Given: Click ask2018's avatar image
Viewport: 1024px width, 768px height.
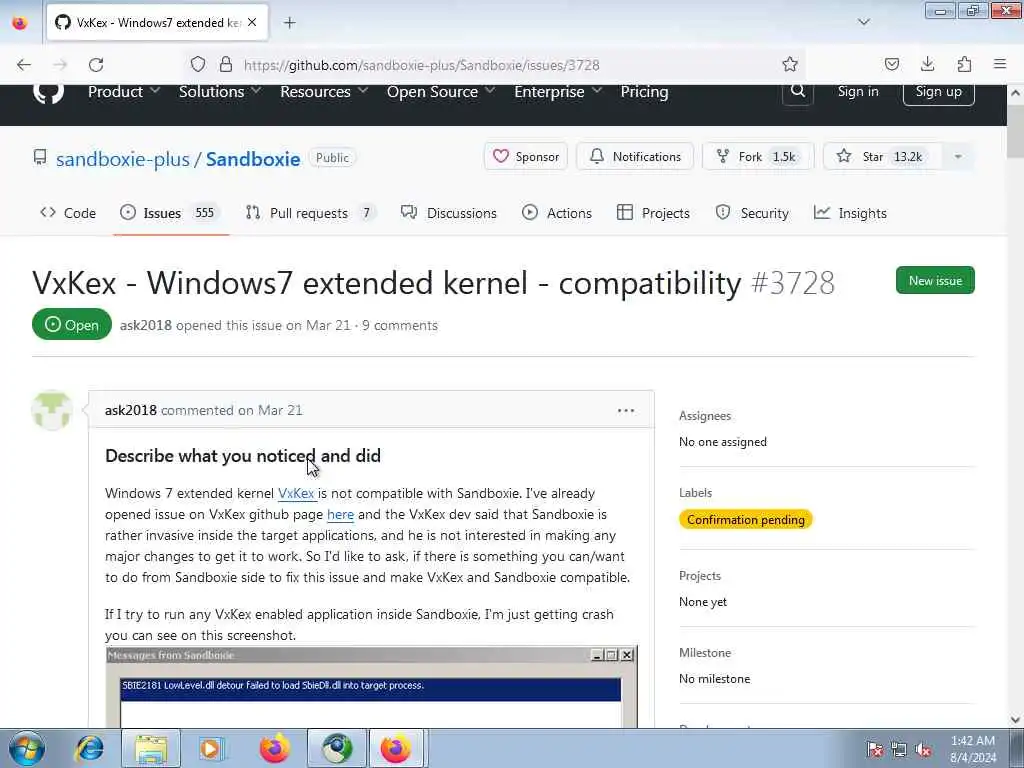Looking at the screenshot, I should tap(52, 410).
